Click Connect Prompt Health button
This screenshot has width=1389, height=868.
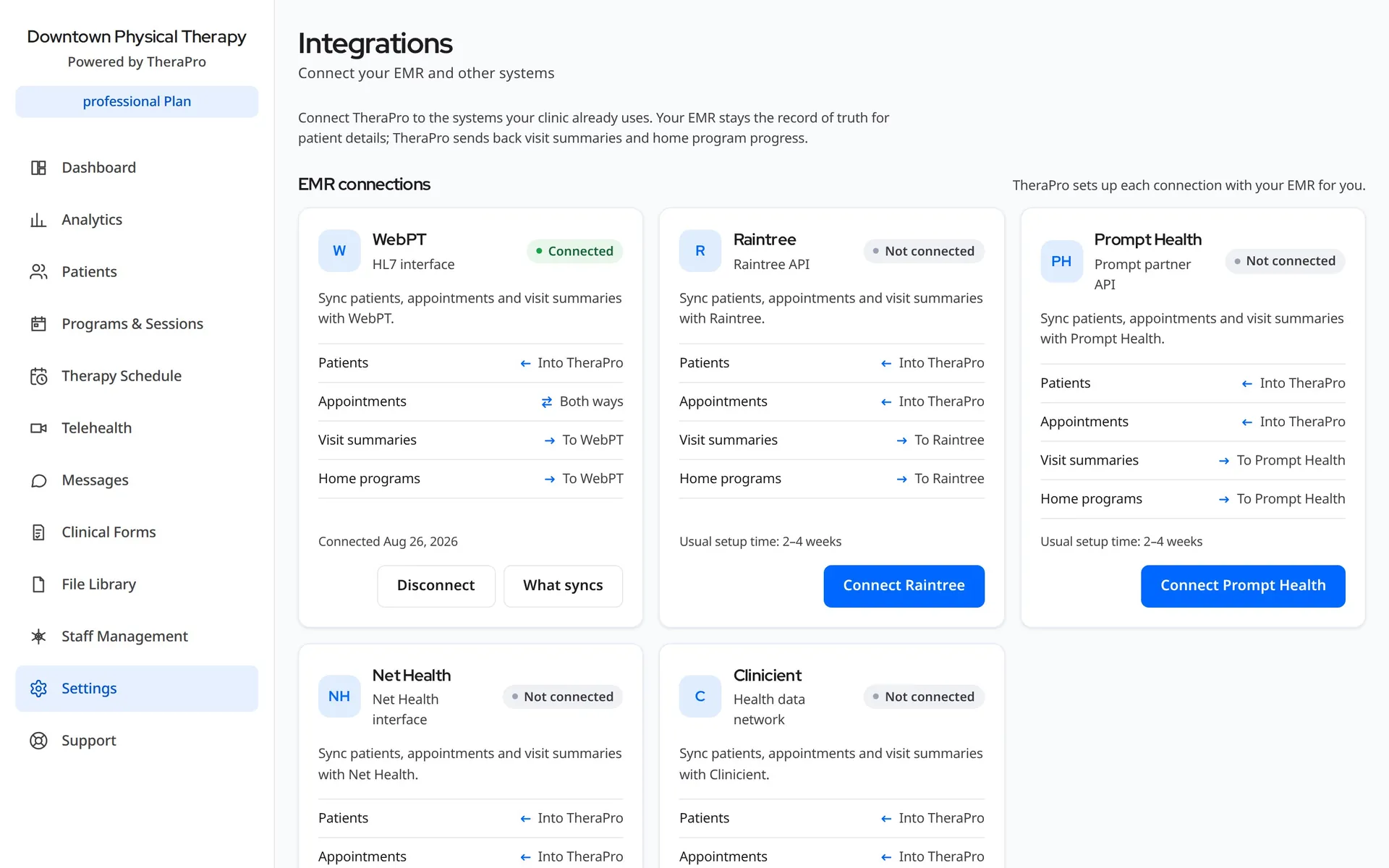coord(1243,586)
